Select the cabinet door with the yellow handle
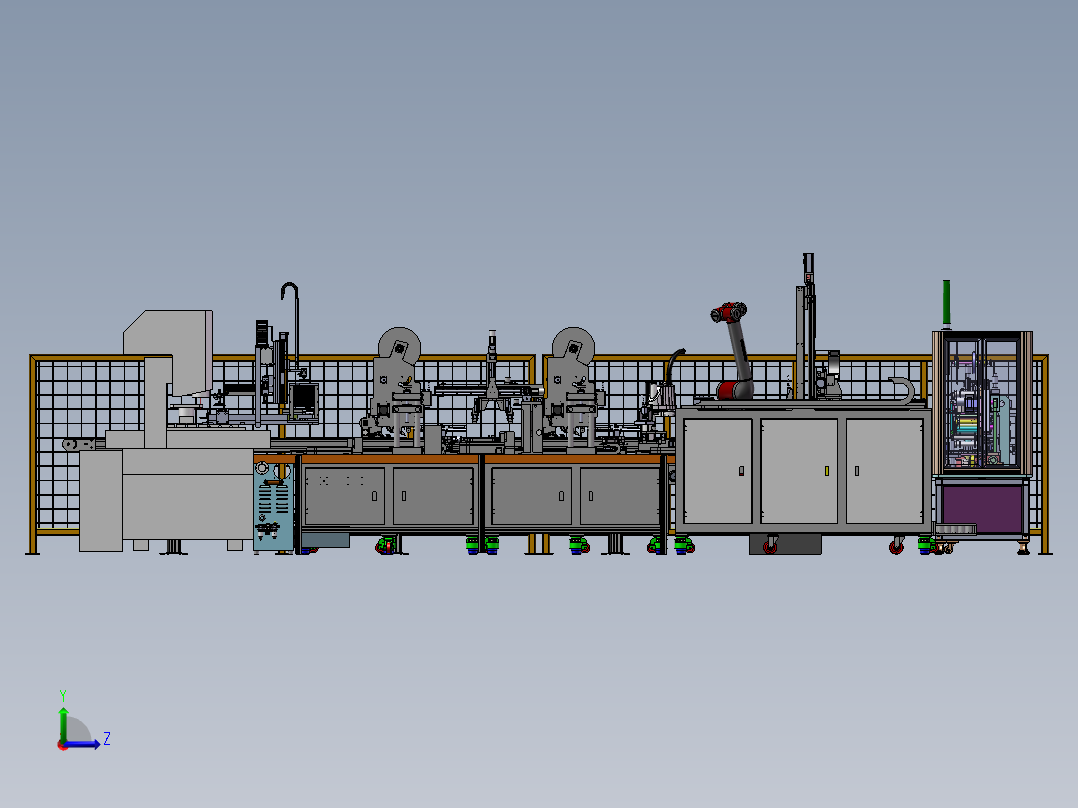This screenshot has height=808, width=1078. point(799,472)
